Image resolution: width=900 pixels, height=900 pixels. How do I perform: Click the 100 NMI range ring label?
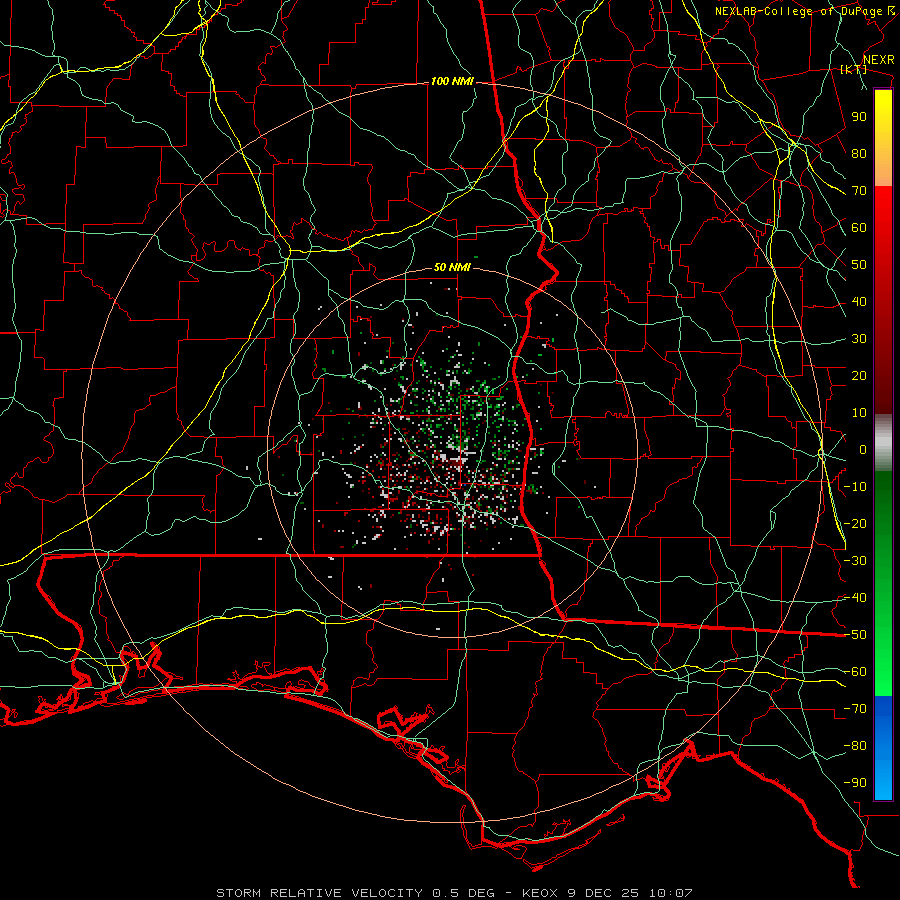(x=452, y=82)
